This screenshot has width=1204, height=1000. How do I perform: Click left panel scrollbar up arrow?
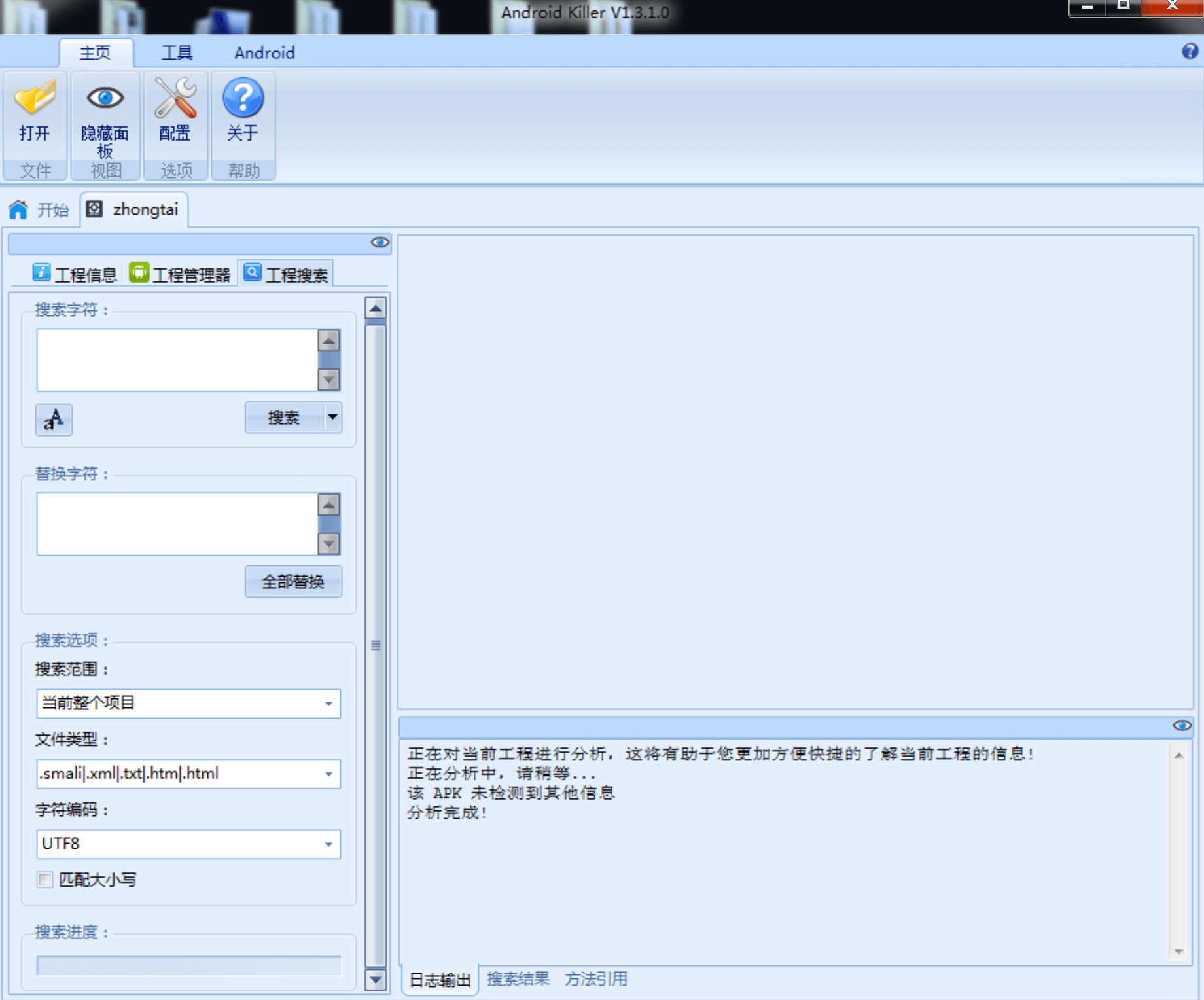tap(376, 308)
